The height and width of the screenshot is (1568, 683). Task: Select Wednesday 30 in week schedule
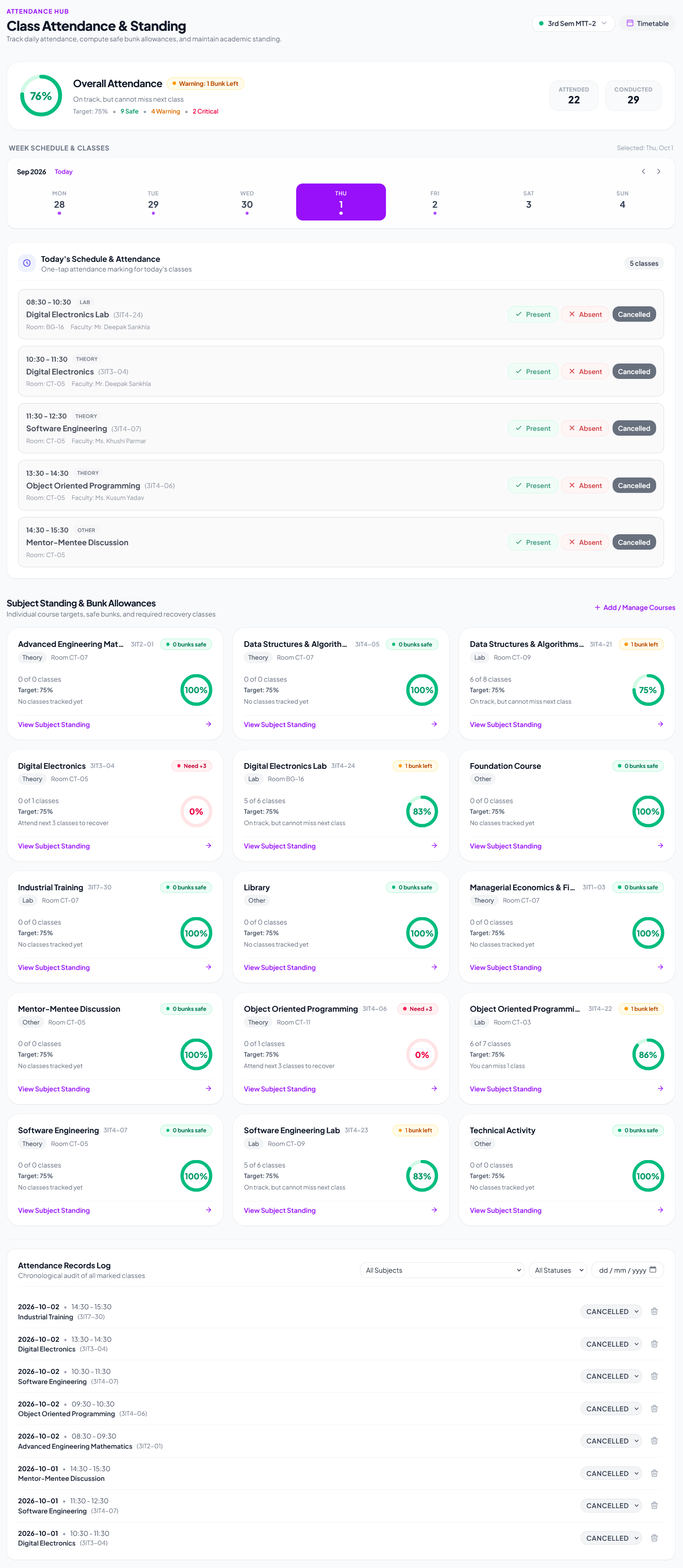tap(247, 202)
